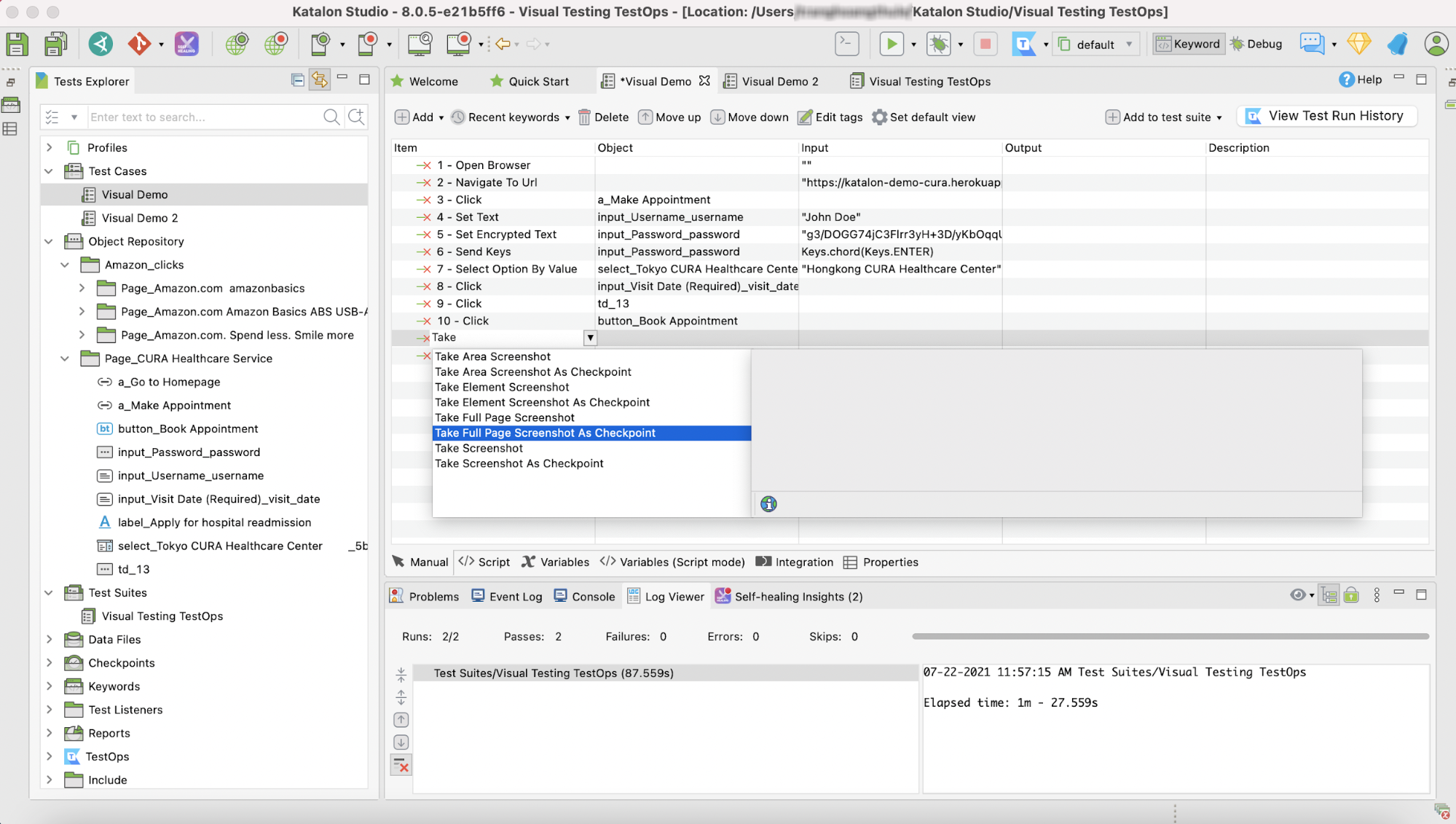
Task: Save the current test case
Action: (x=17, y=44)
